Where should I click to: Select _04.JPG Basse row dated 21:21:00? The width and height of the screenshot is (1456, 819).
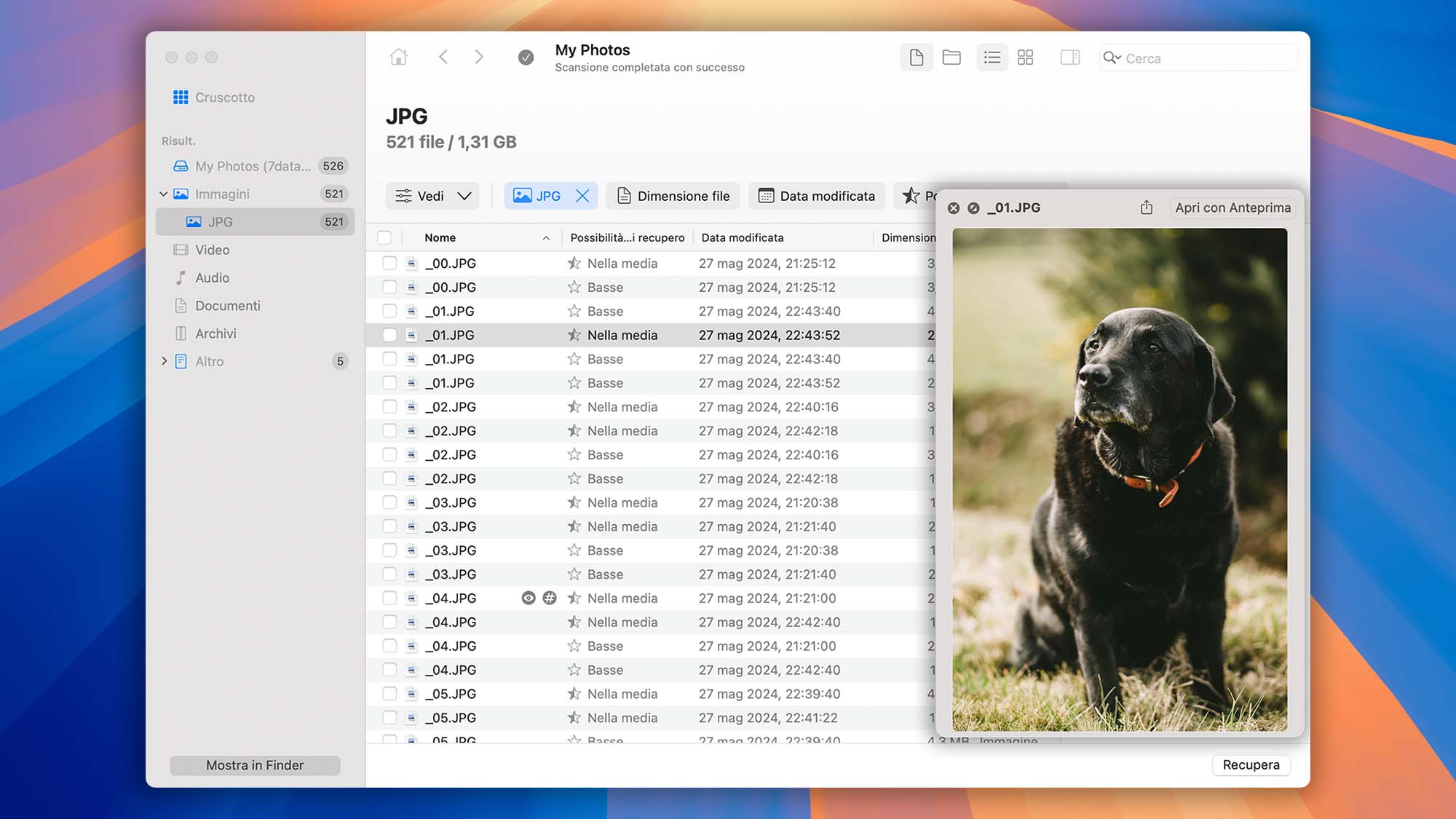point(652,646)
